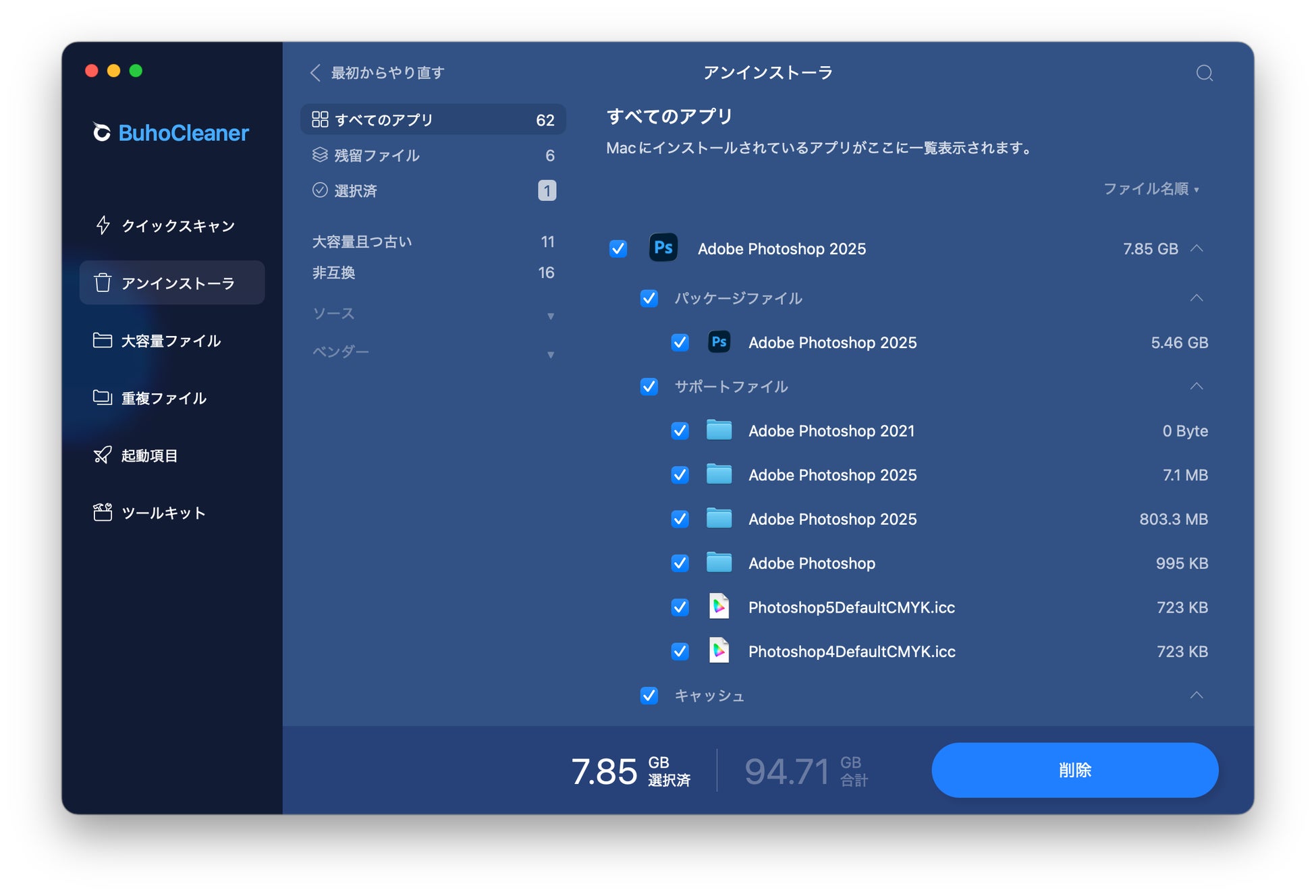Uncheck the main Adobe Photoshop 2025 checkbox

click(618, 249)
